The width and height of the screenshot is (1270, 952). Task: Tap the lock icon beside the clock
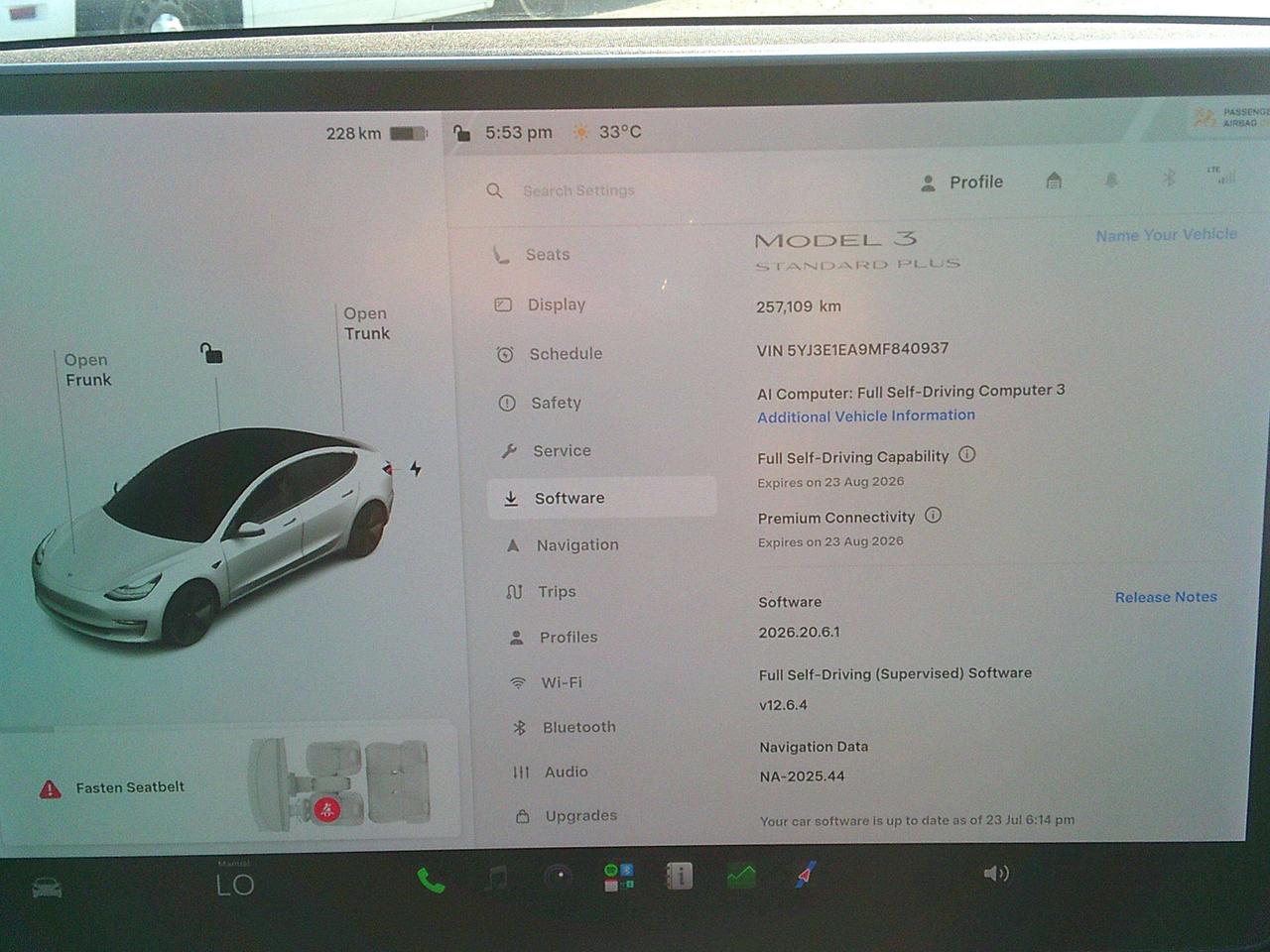click(x=461, y=133)
